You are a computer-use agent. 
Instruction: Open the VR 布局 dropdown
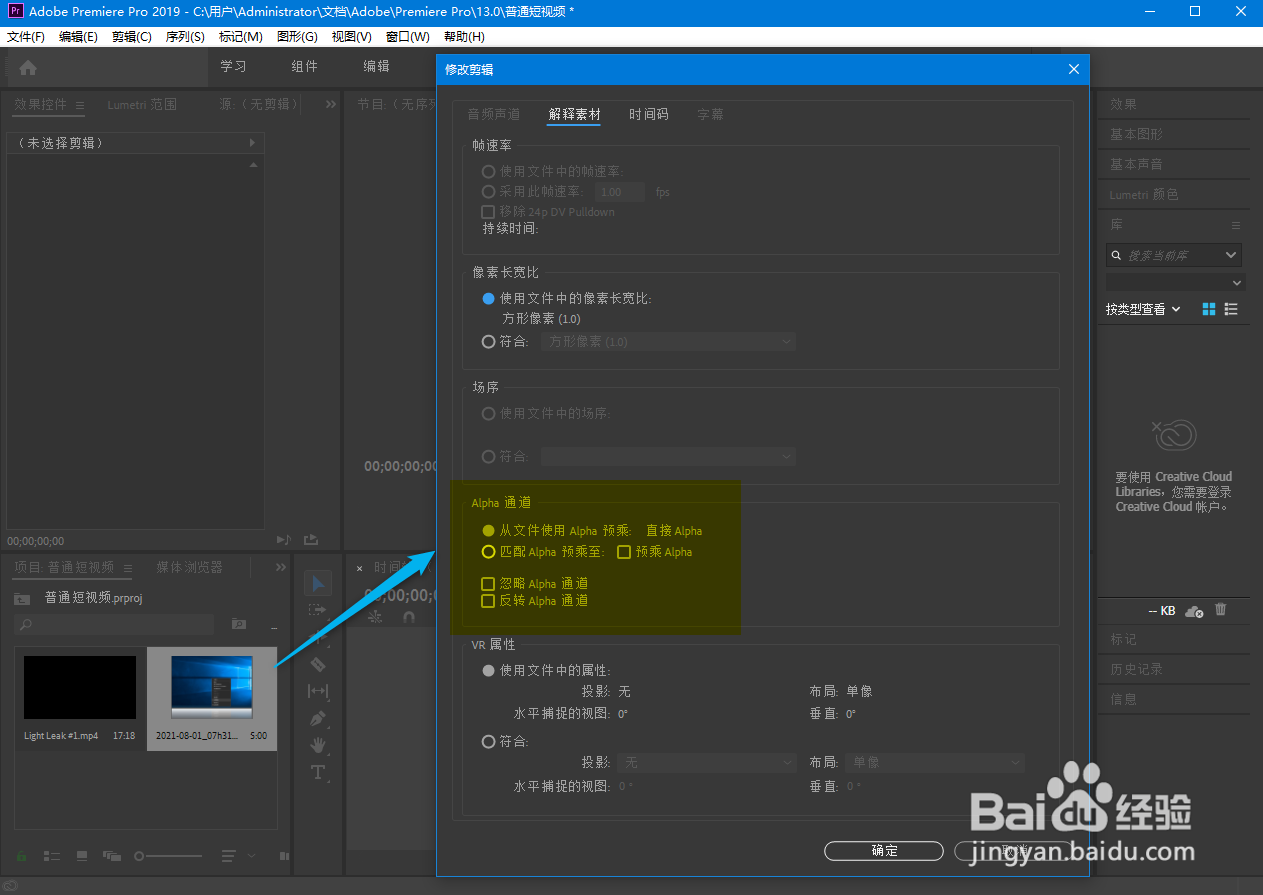tap(935, 762)
